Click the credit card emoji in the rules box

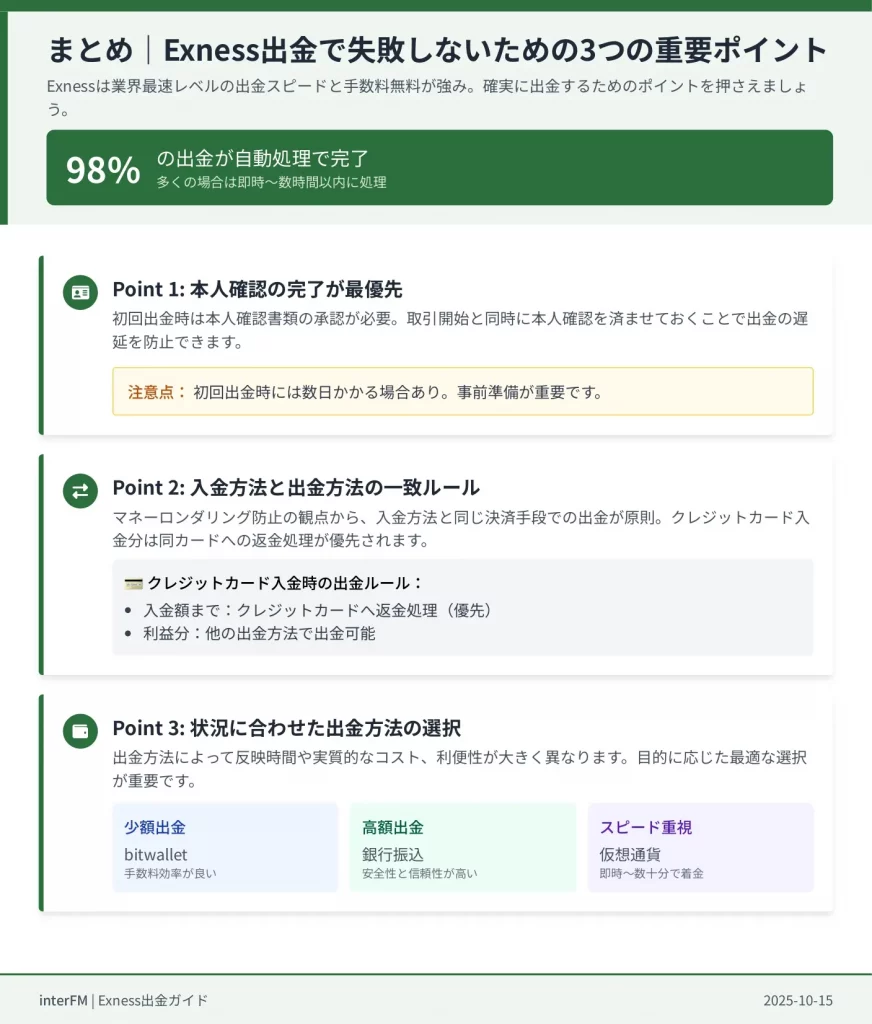133,583
